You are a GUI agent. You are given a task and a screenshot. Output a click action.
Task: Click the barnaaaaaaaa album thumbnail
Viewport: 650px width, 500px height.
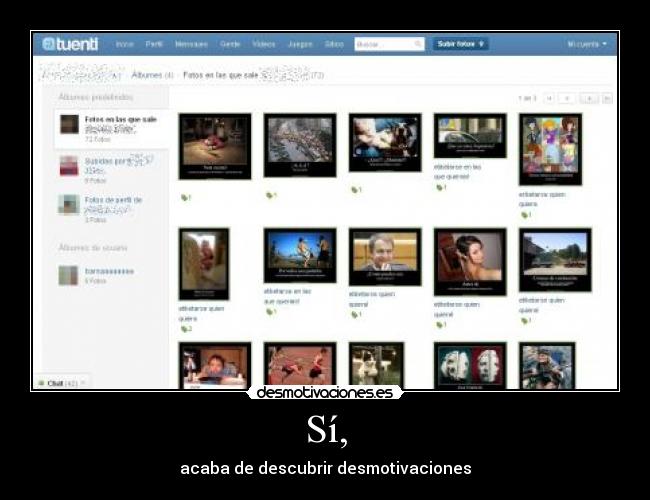pos(68,276)
